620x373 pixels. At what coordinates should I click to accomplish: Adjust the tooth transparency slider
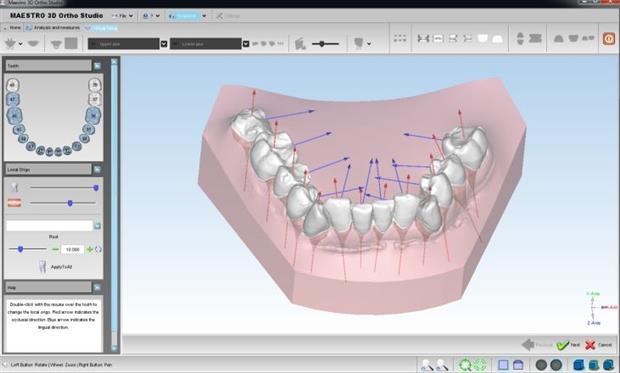64,187
